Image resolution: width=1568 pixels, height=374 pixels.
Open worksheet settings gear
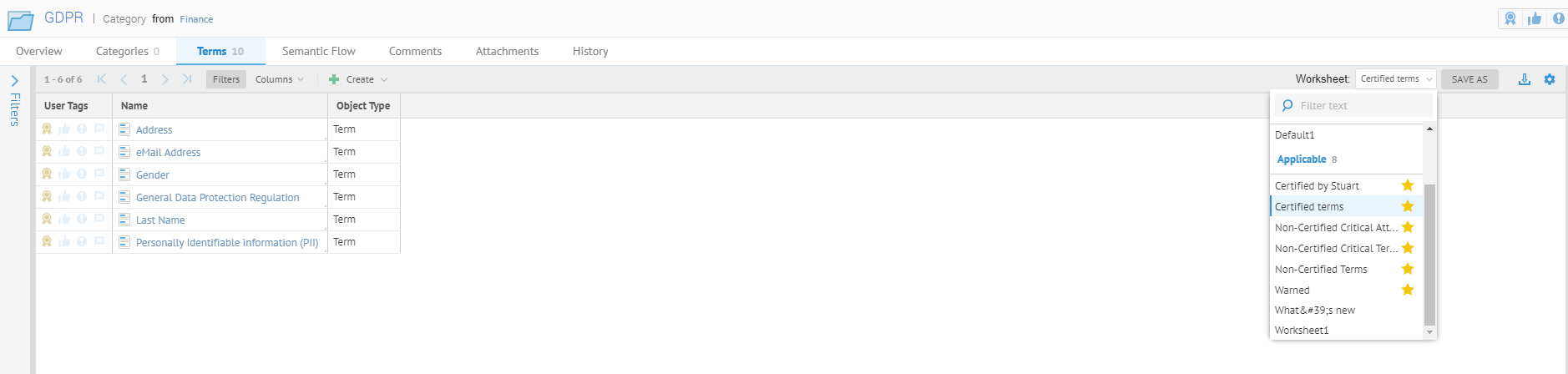pyautogui.click(x=1550, y=79)
